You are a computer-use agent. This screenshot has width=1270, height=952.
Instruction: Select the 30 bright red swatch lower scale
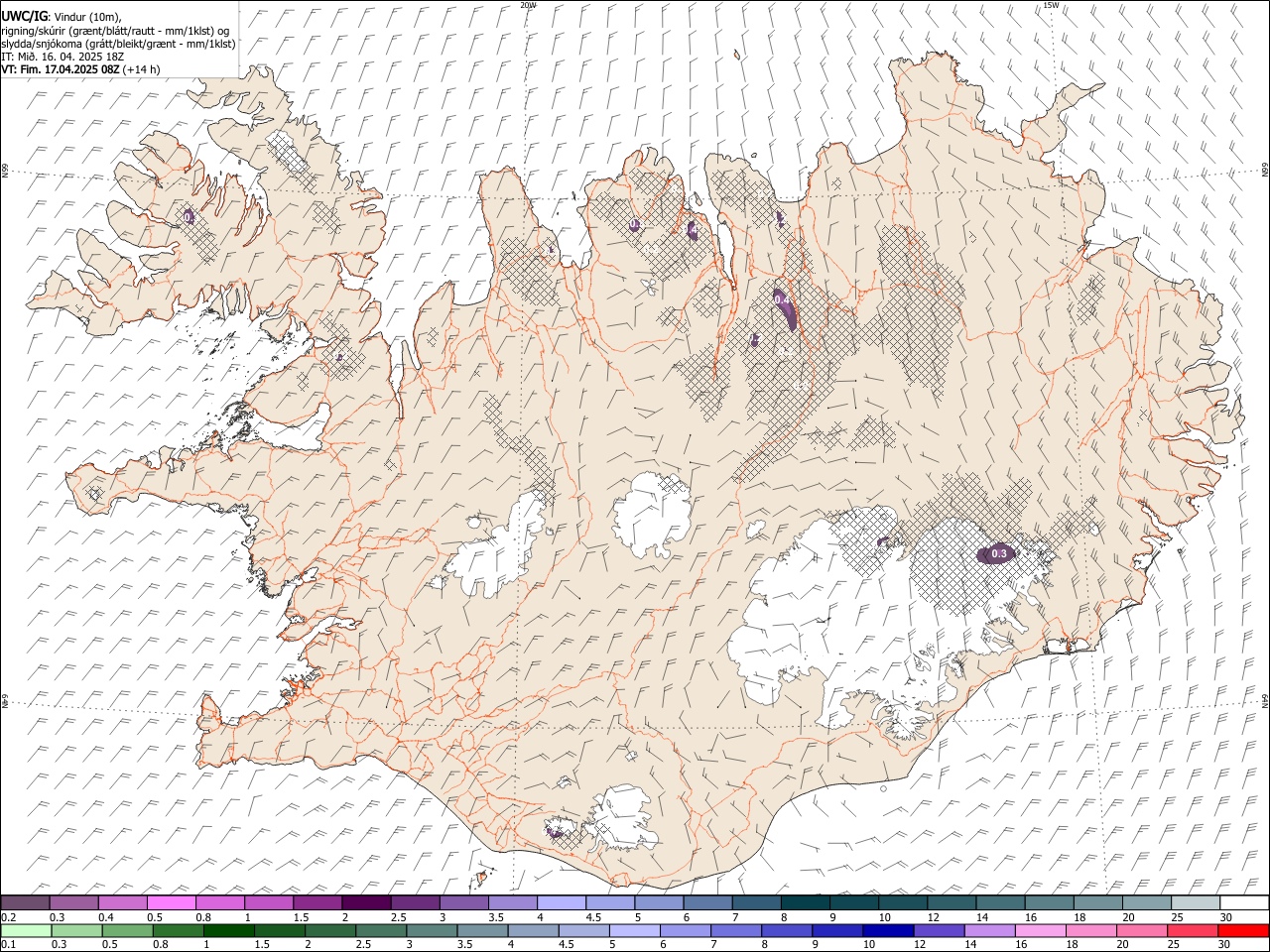[1243, 930]
